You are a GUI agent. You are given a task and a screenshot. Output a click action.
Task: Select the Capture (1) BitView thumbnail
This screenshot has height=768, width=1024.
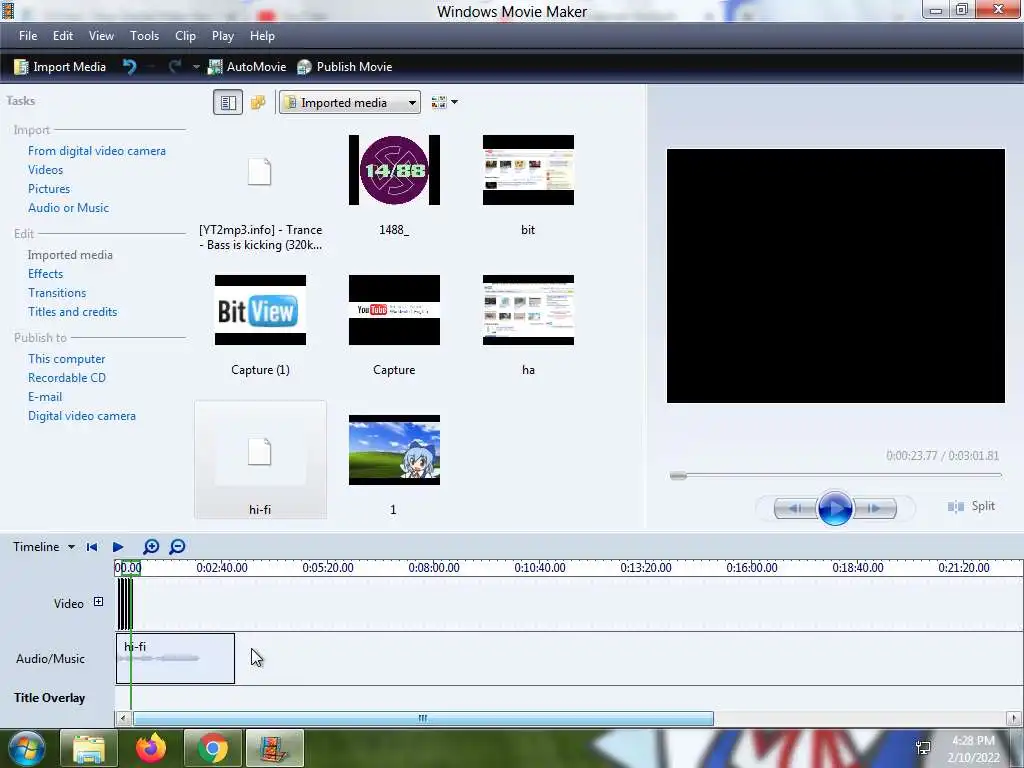tap(261, 310)
